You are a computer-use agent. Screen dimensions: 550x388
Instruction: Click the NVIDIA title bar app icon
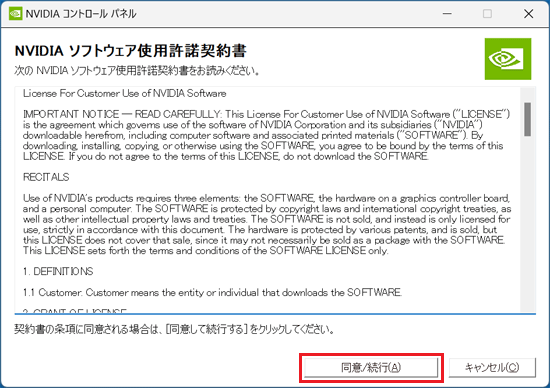(15, 14)
